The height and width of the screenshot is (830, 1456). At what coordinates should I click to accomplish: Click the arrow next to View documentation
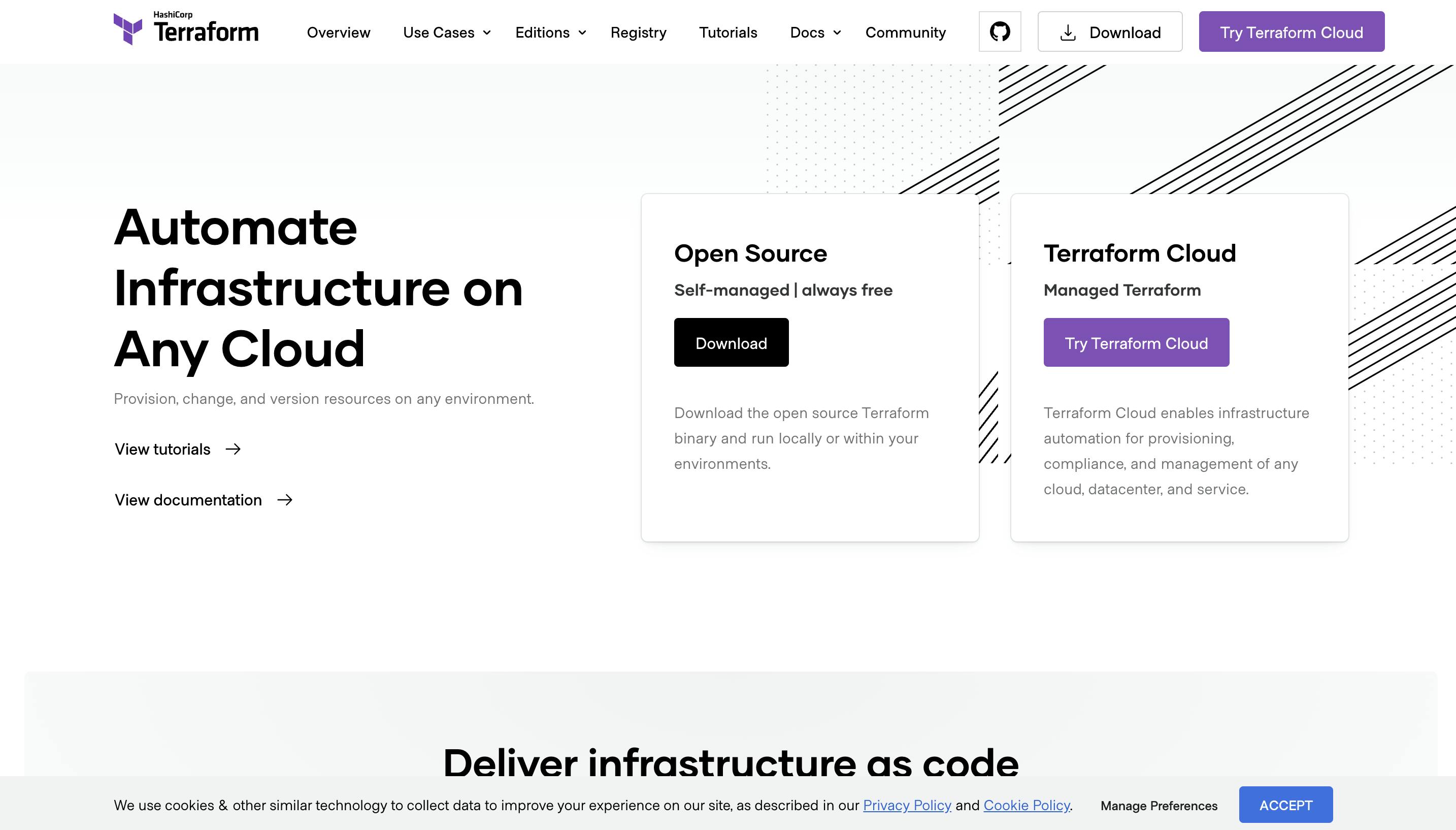(285, 500)
